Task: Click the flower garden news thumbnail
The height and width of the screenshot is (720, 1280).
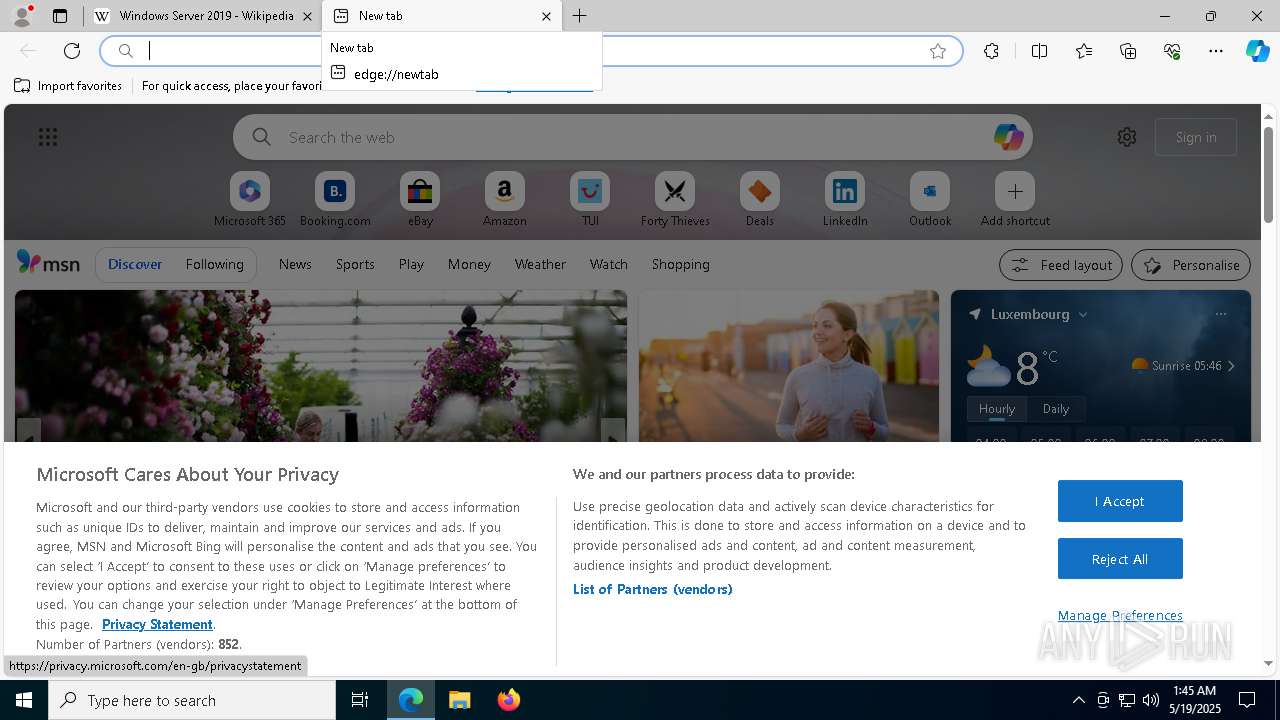Action: [x=321, y=366]
